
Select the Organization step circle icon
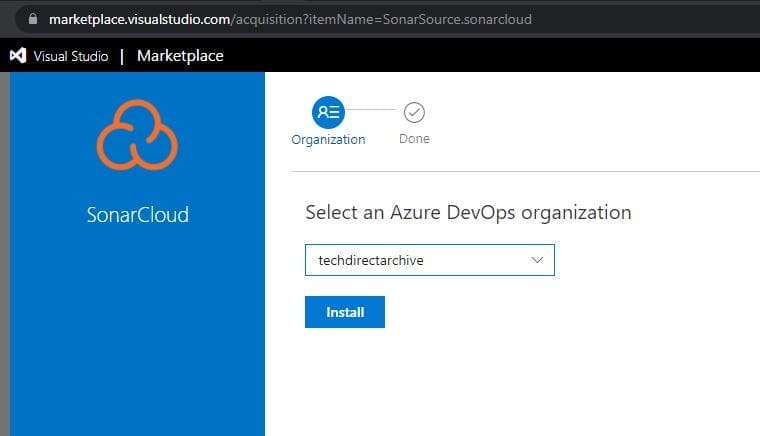pos(328,112)
